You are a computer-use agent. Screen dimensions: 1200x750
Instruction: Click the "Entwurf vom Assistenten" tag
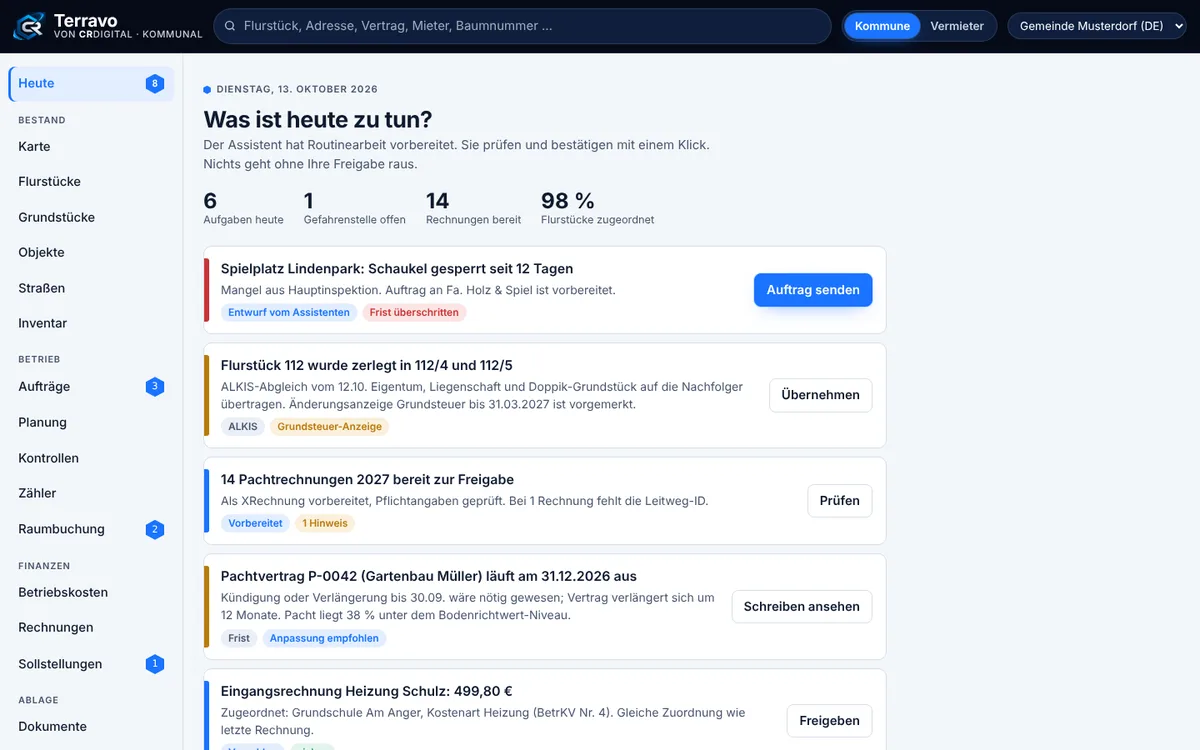(289, 312)
